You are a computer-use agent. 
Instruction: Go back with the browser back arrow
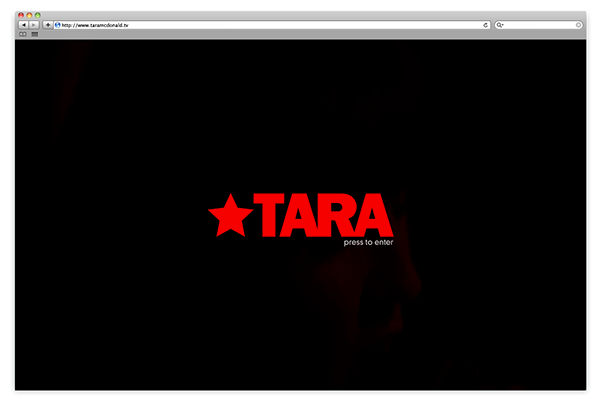[23, 25]
